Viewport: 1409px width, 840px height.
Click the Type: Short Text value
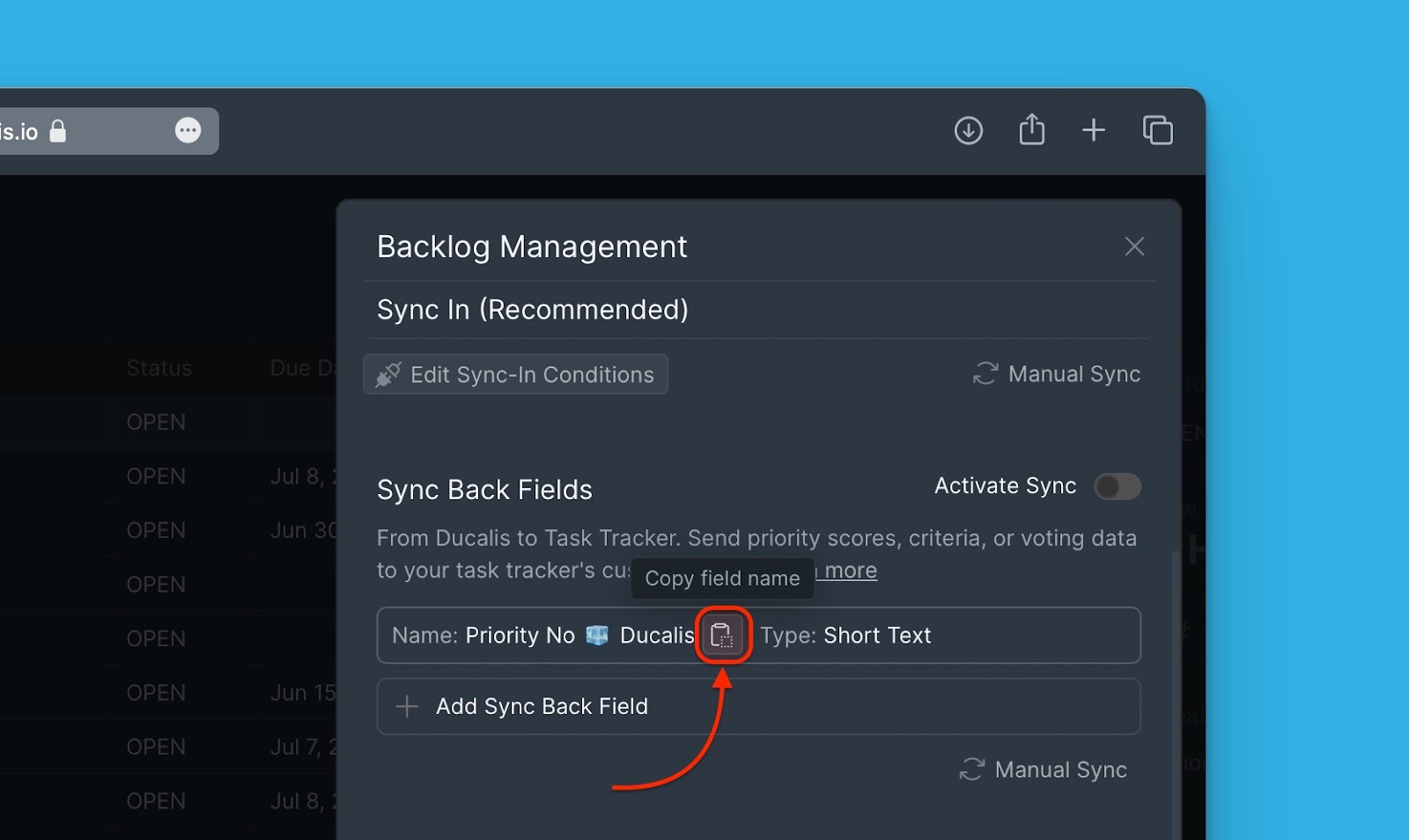[x=877, y=635]
